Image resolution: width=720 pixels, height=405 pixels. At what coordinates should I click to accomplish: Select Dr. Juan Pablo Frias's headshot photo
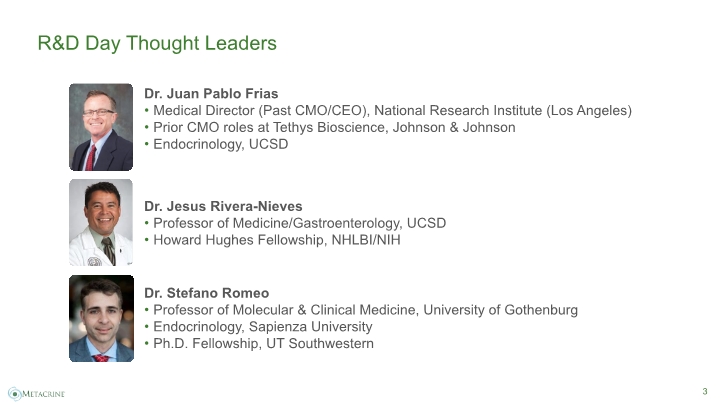[x=101, y=127]
